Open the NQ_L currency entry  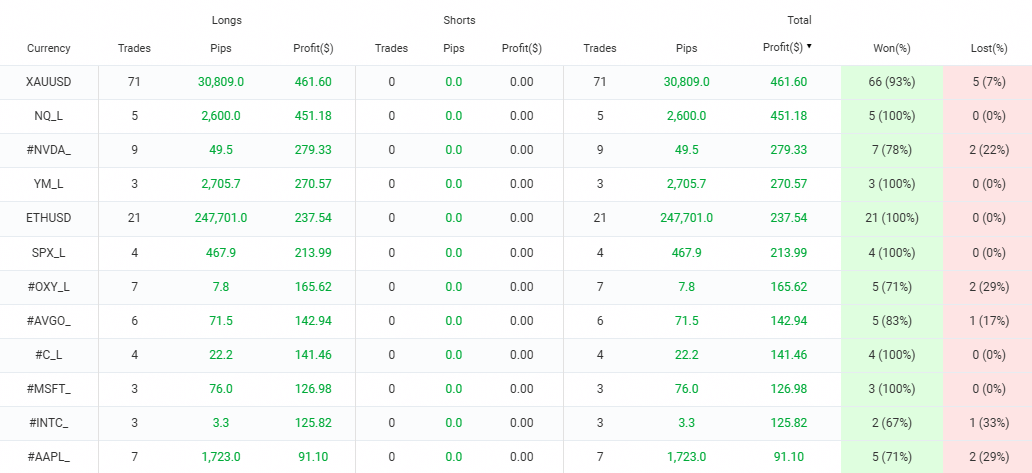coord(49,116)
